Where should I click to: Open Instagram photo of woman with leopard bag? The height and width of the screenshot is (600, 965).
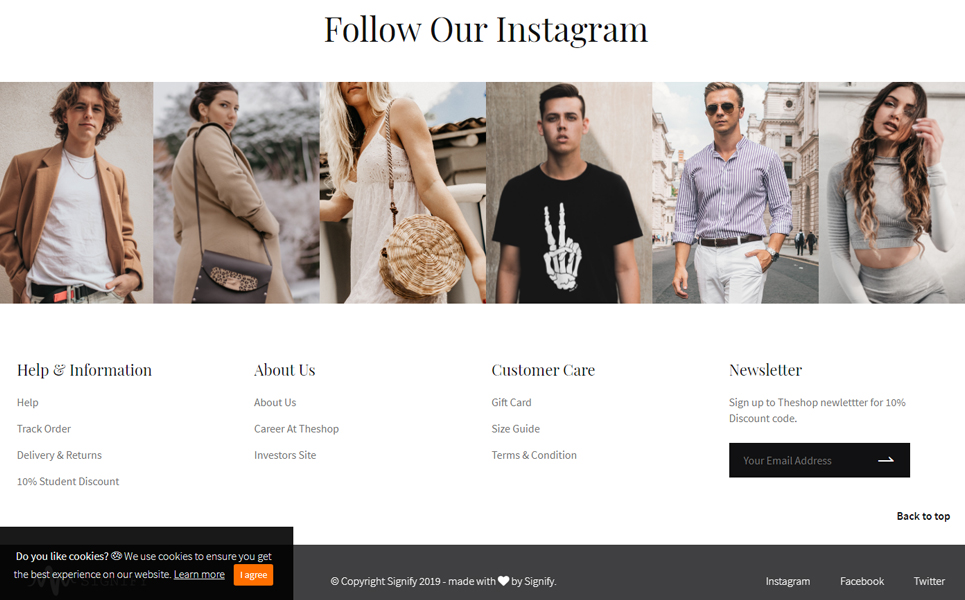[236, 193]
